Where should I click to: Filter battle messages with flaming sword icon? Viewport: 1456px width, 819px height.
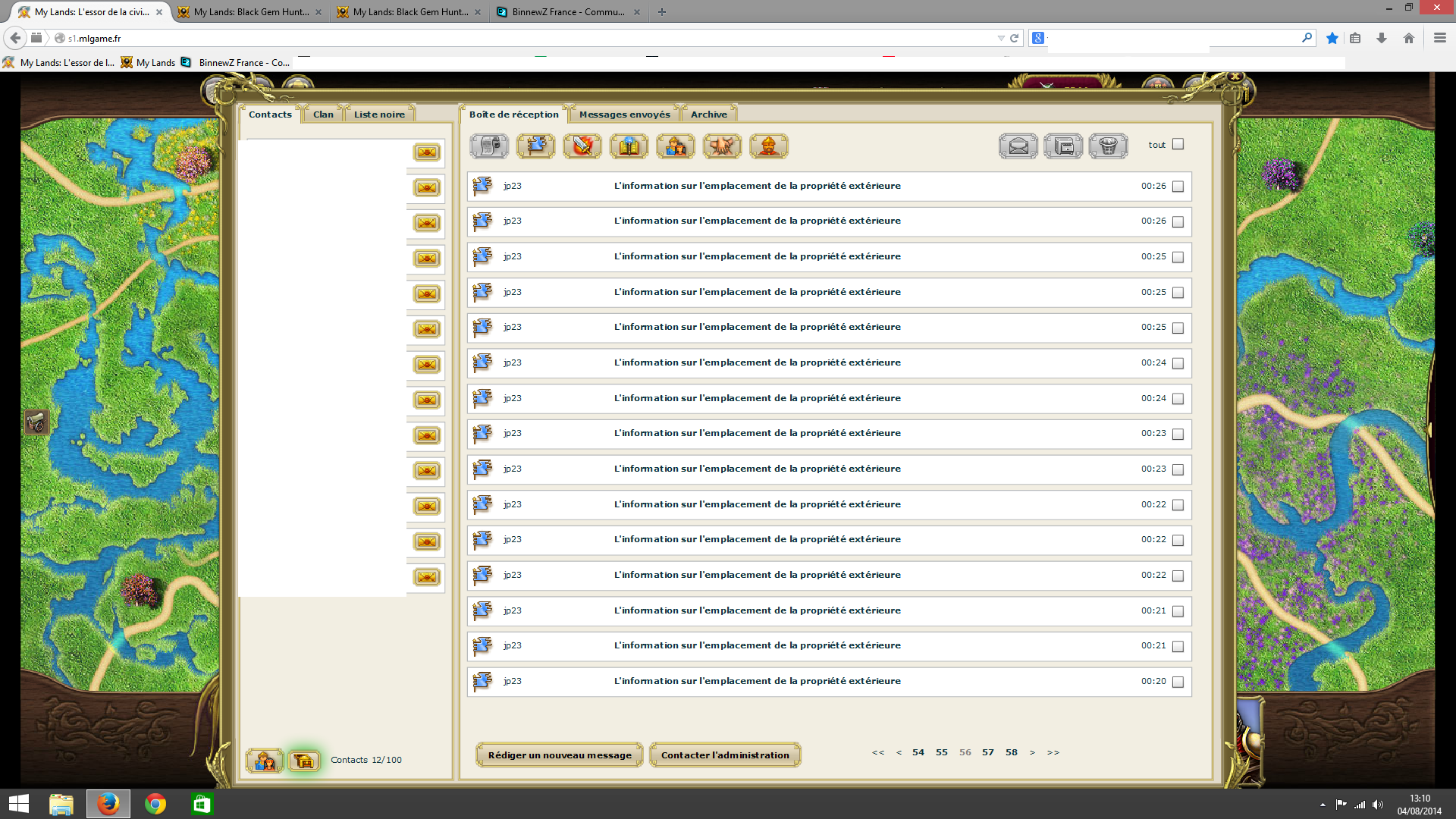coord(582,146)
